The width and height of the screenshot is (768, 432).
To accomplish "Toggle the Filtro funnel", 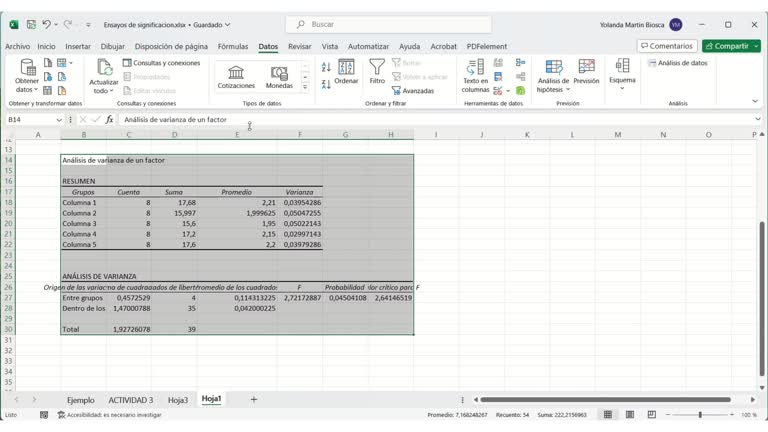I will coord(377,72).
